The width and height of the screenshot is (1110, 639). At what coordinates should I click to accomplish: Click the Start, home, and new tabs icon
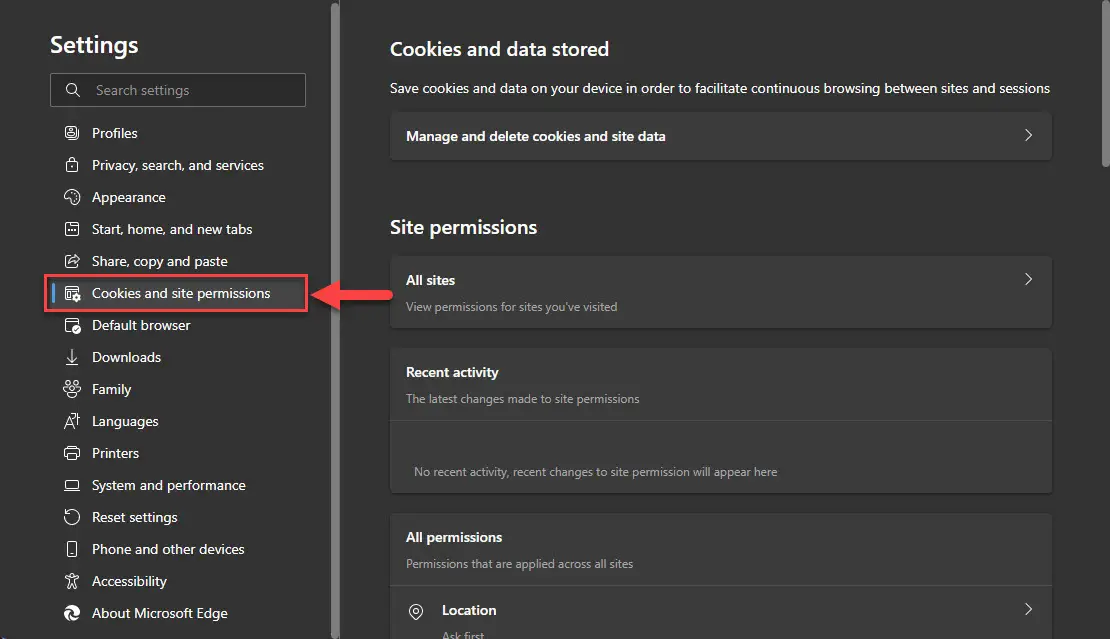pyautogui.click(x=71, y=229)
